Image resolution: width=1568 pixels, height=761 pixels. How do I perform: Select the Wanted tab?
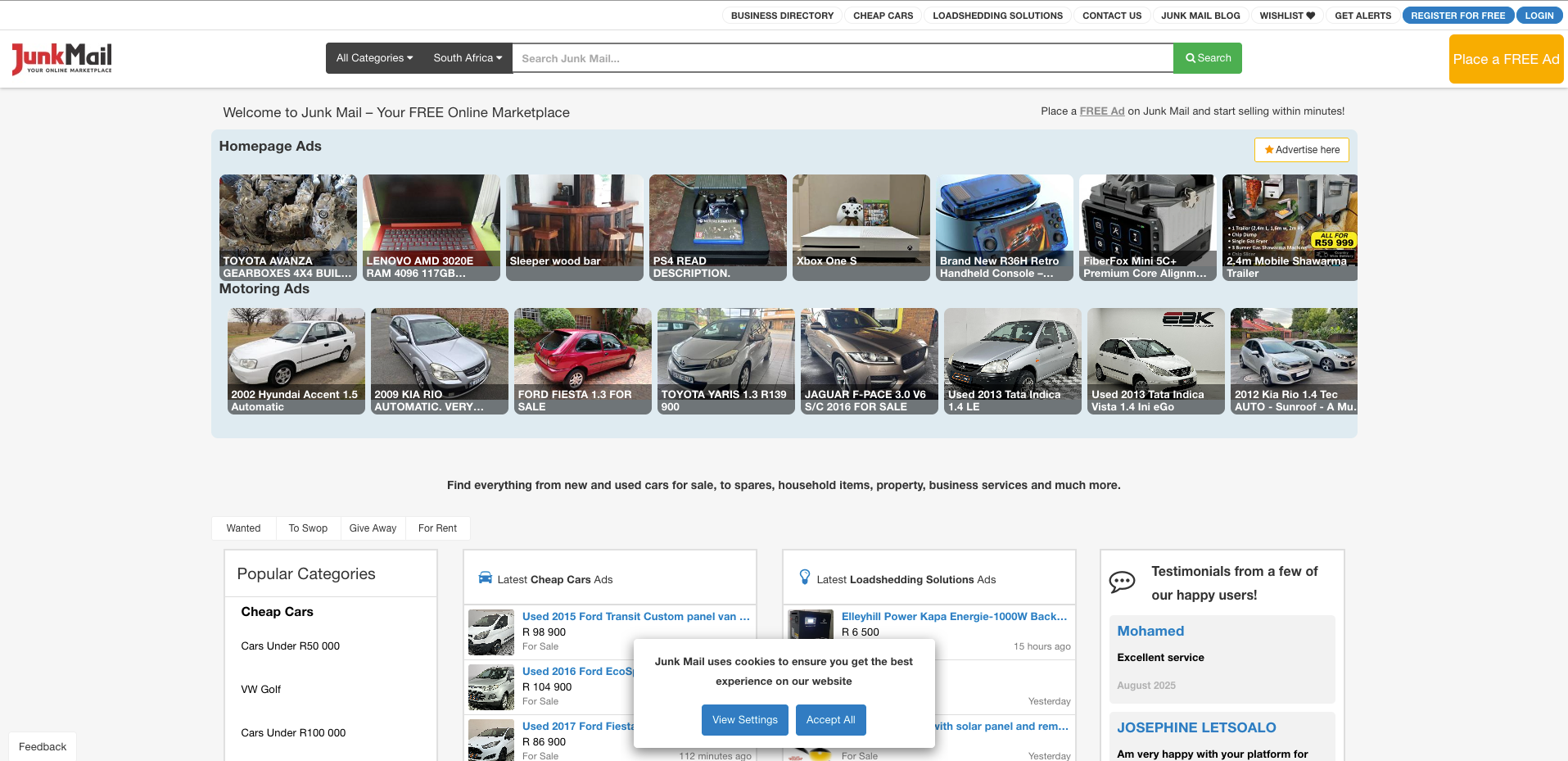click(243, 528)
